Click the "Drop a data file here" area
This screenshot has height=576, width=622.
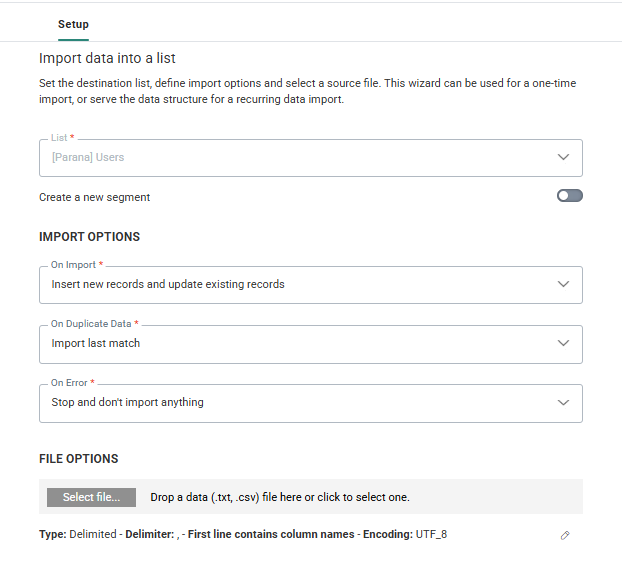click(280, 497)
